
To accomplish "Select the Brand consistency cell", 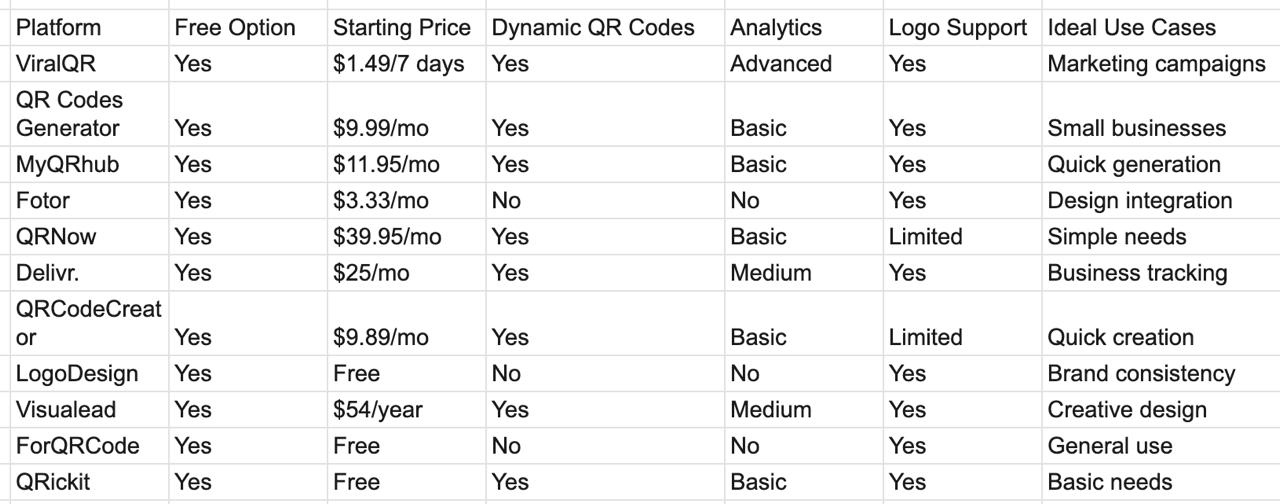I will 1141,374.
